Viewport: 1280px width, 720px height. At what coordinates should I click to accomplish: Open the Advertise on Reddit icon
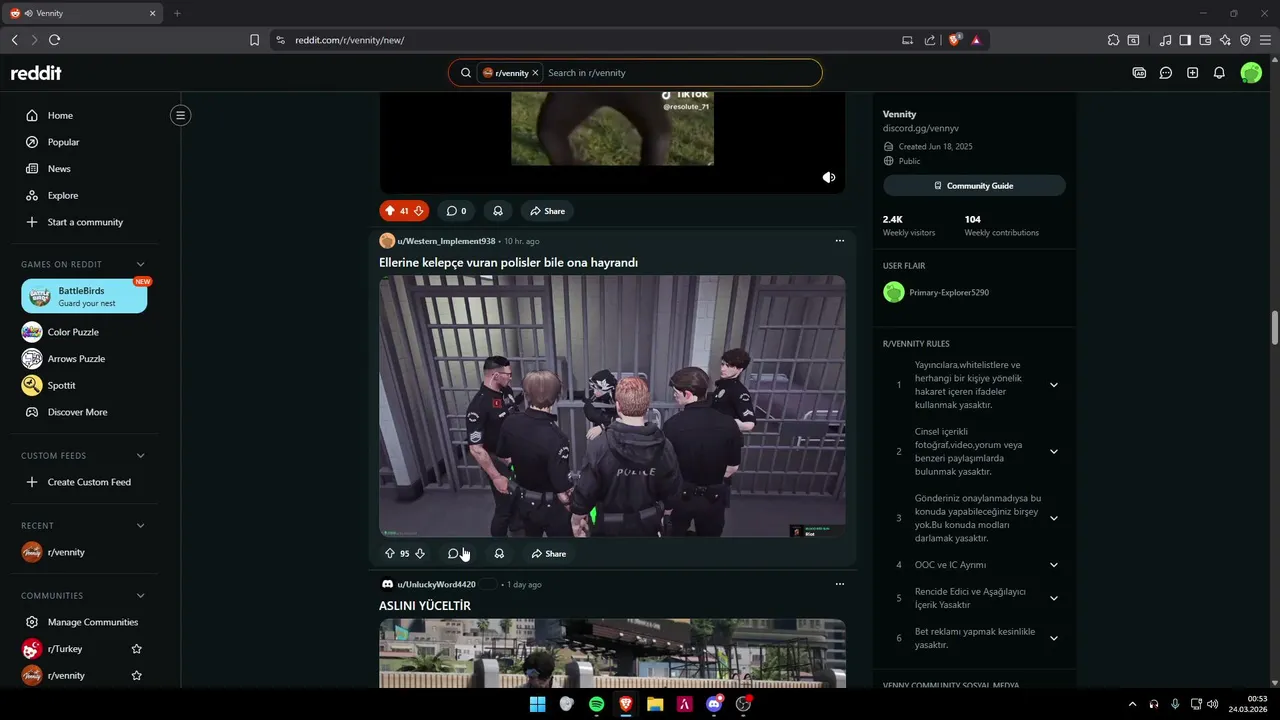[1139, 73]
